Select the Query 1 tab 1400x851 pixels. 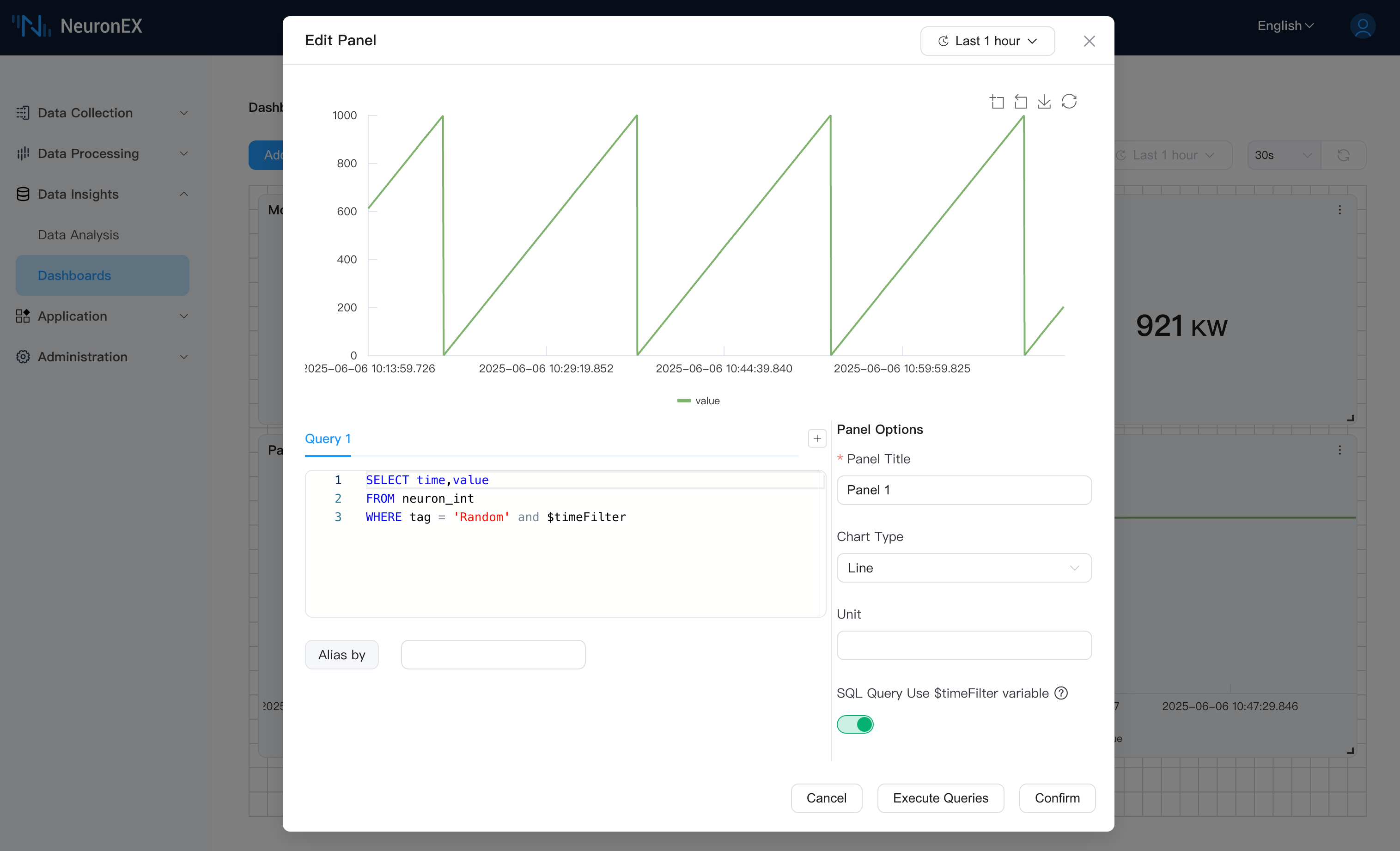point(327,438)
